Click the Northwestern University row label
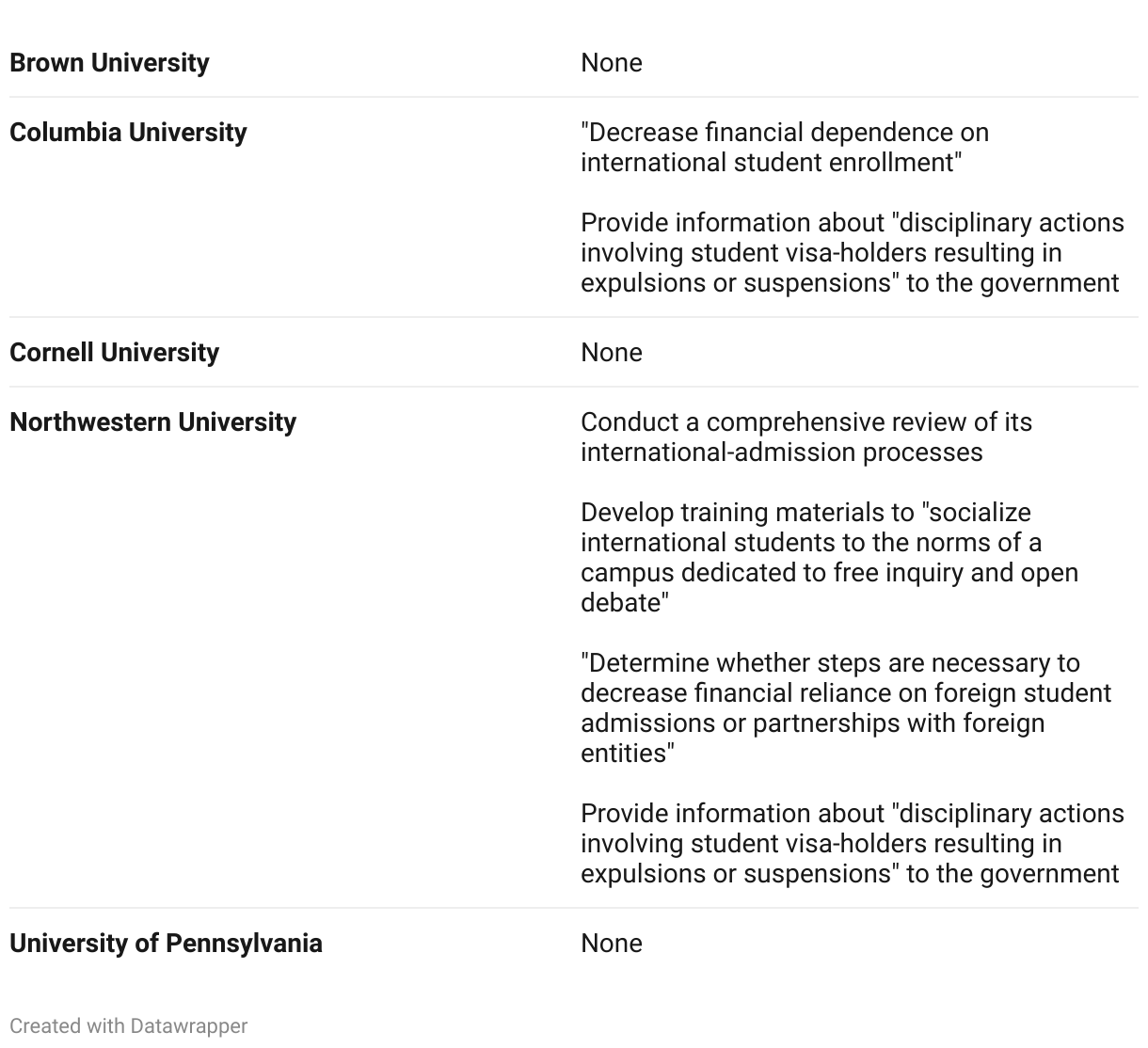This screenshot has width=1148, height=1048. [152, 422]
